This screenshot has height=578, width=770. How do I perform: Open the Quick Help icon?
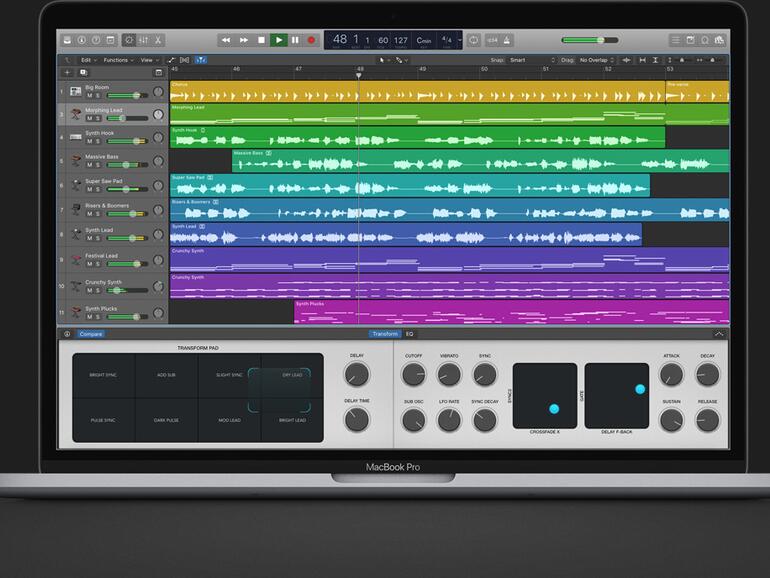click(x=96, y=40)
